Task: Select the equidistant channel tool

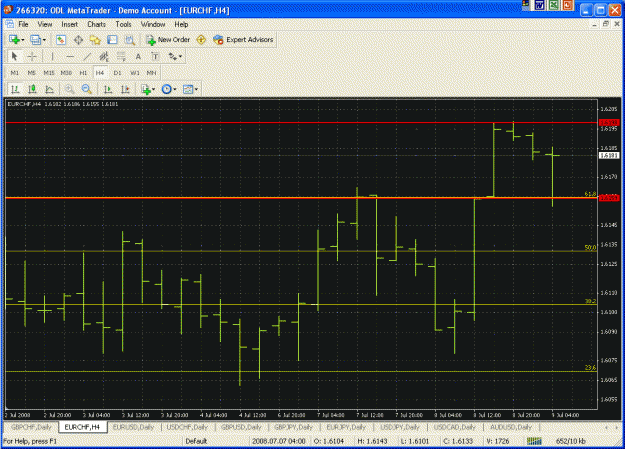Action: [x=104, y=57]
